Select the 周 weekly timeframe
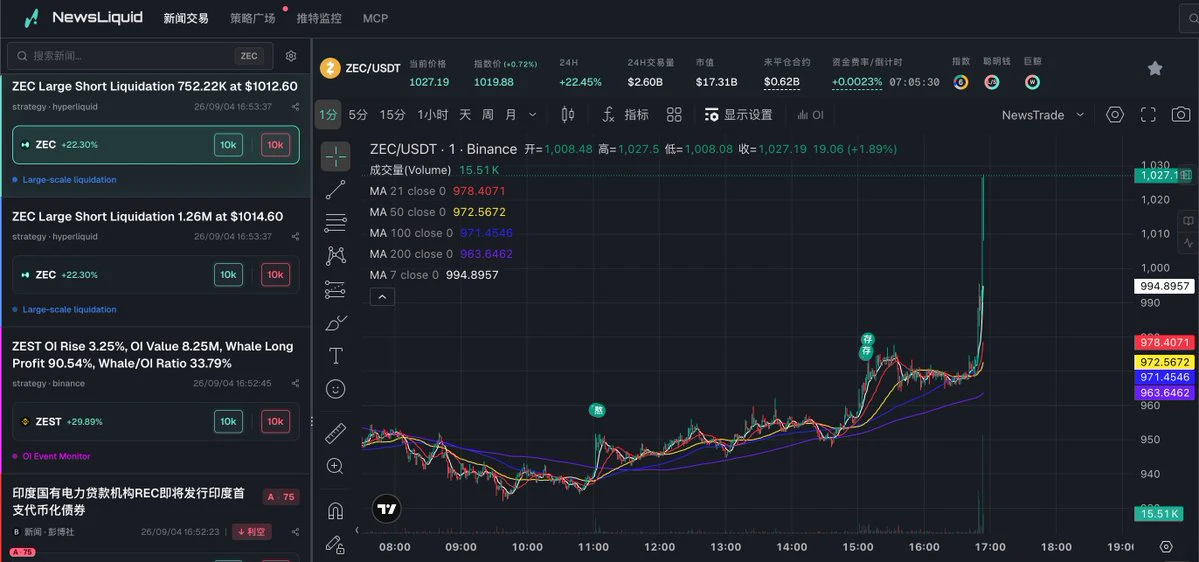1199x562 pixels. coord(487,115)
